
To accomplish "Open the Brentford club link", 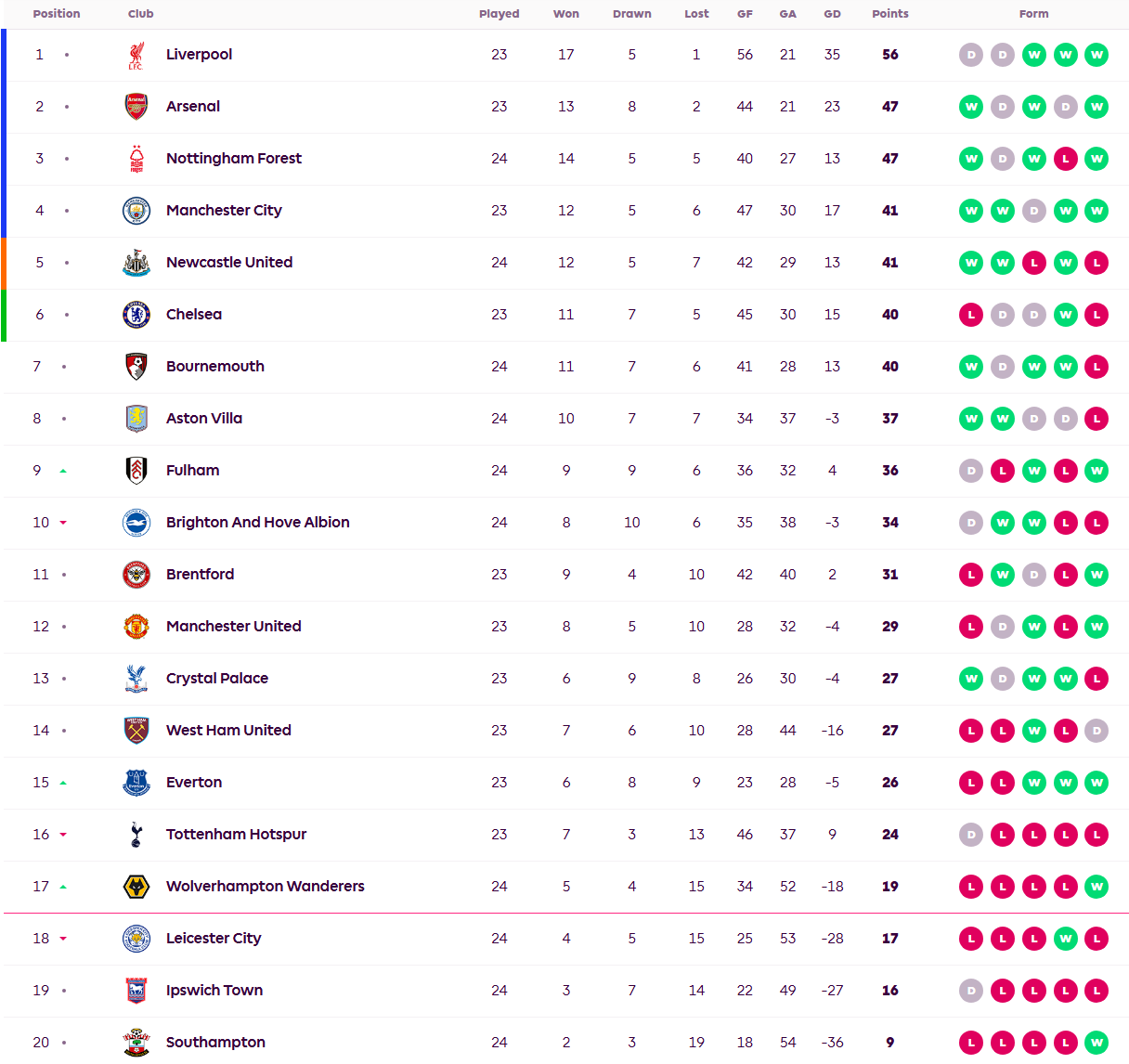I will [200, 575].
